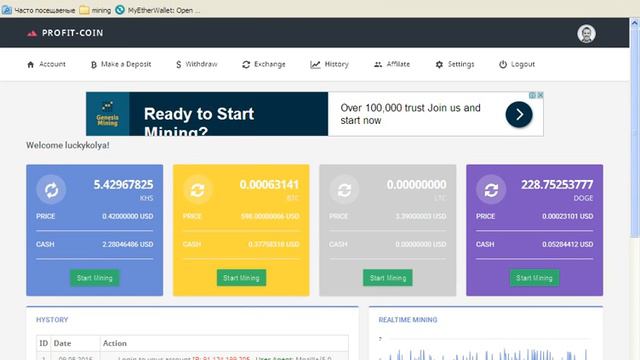
Task: Go to Make a Deposit
Action: coord(126,64)
